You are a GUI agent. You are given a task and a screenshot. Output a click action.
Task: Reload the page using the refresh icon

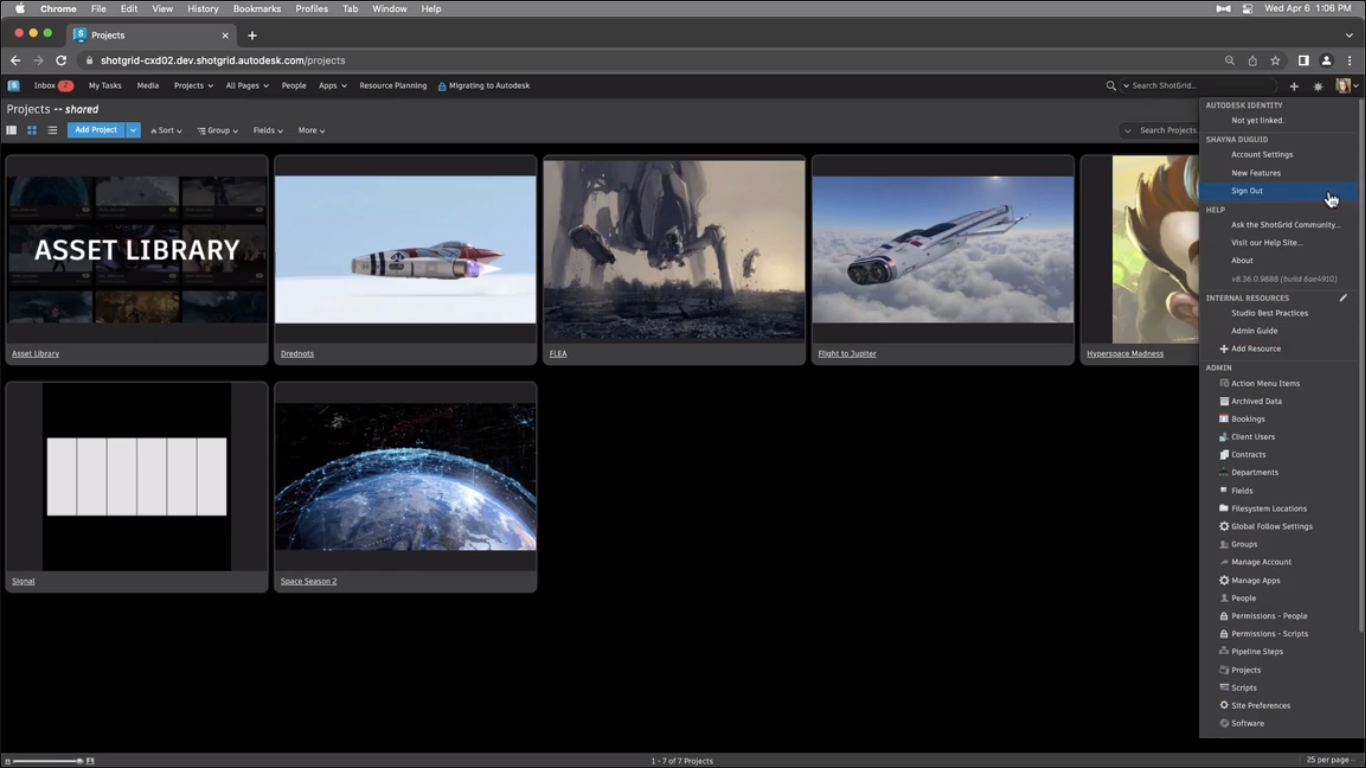point(61,60)
